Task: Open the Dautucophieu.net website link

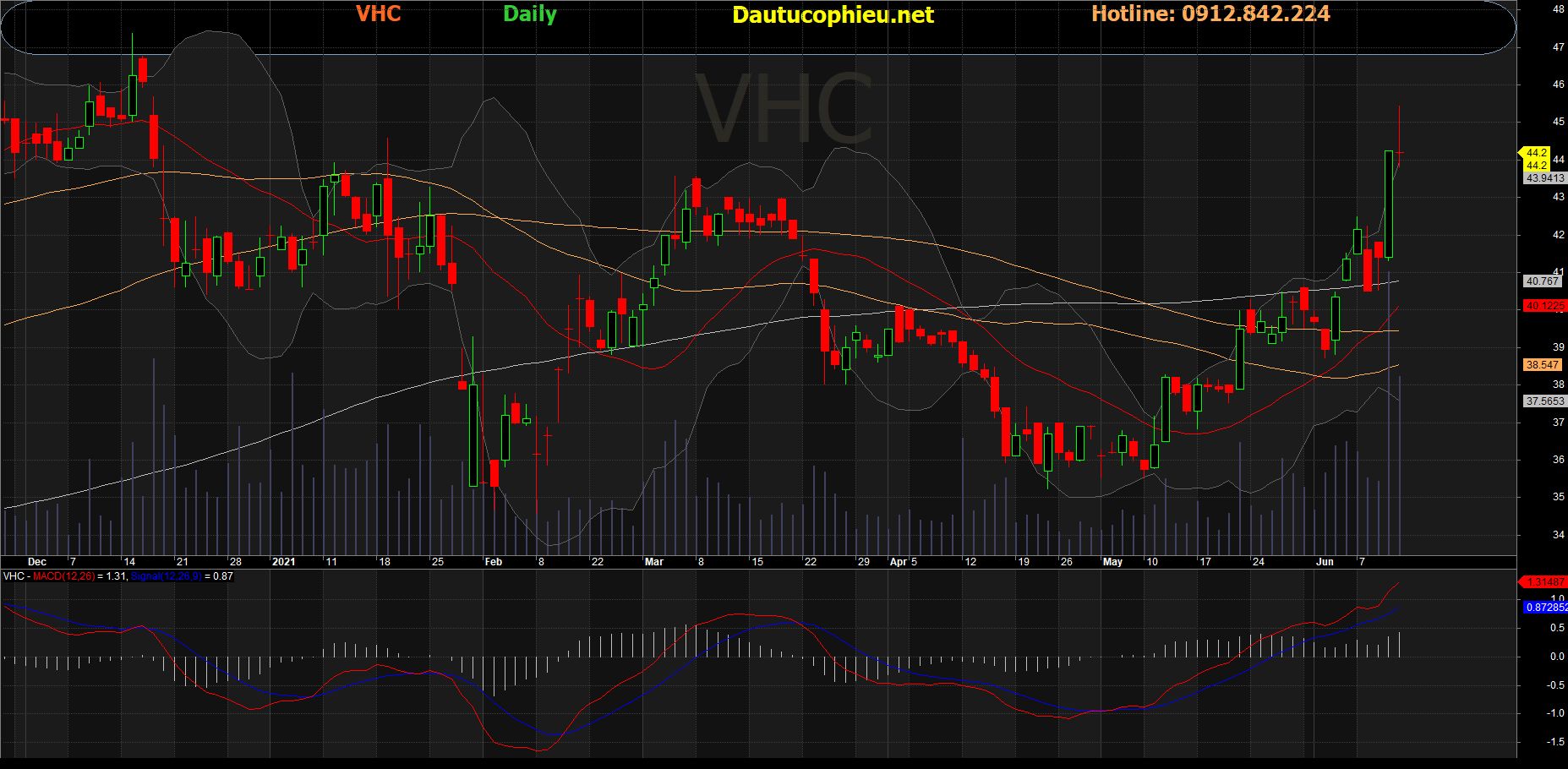Action: pos(833,15)
